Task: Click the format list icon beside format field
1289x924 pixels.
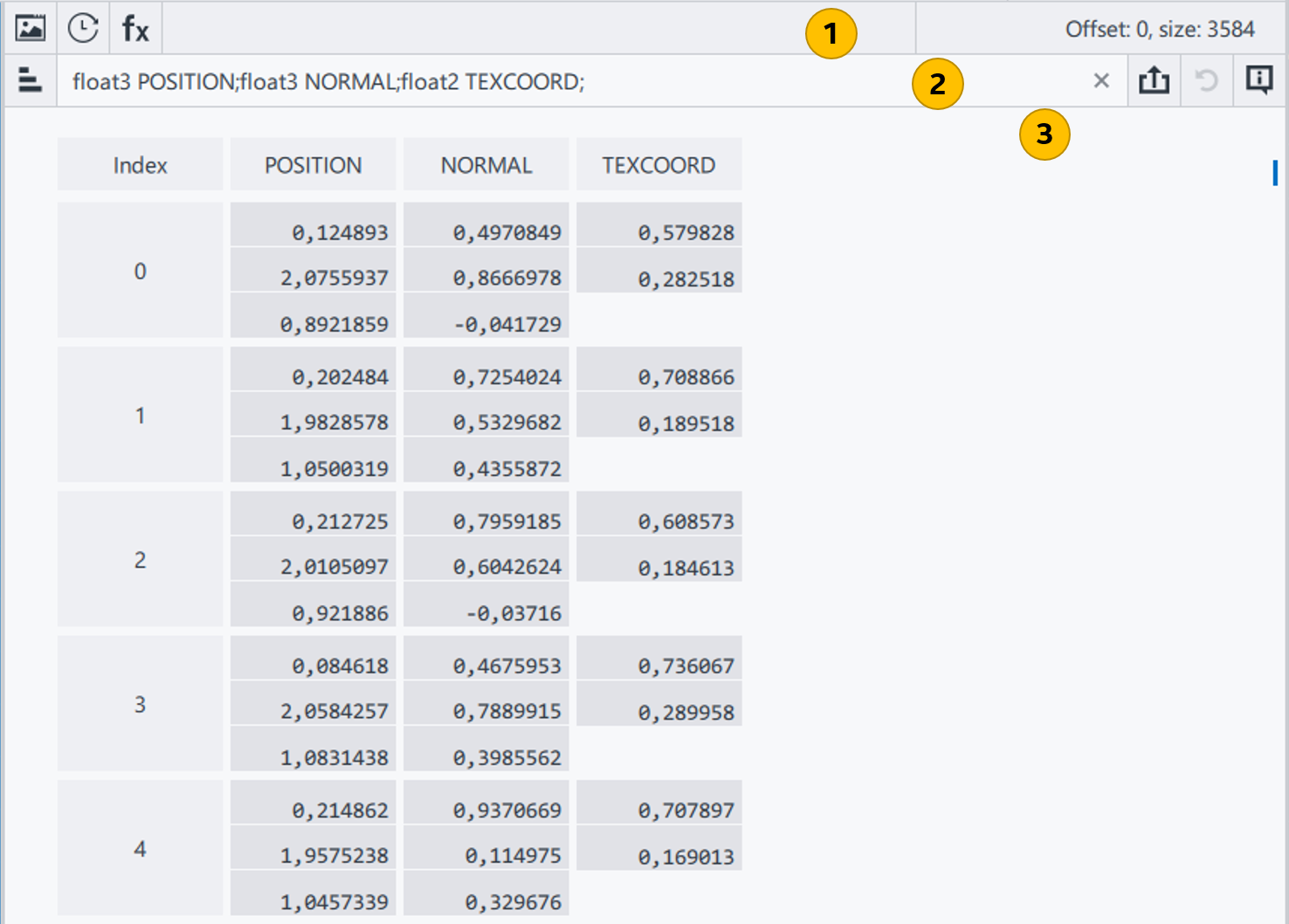Action: pyautogui.click(x=30, y=81)
